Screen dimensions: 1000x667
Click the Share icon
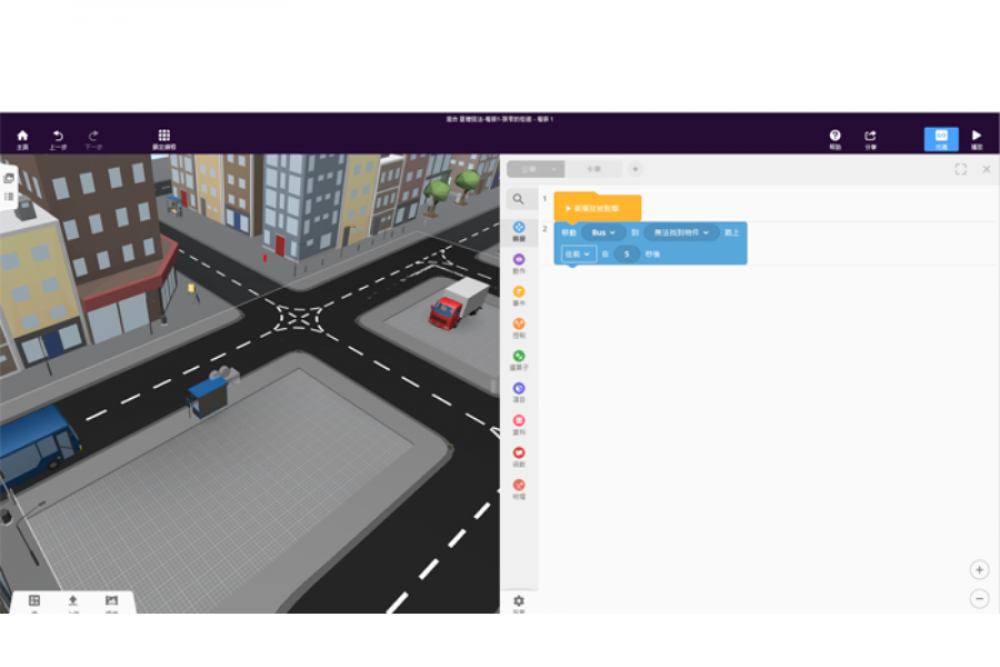(870, 138)
